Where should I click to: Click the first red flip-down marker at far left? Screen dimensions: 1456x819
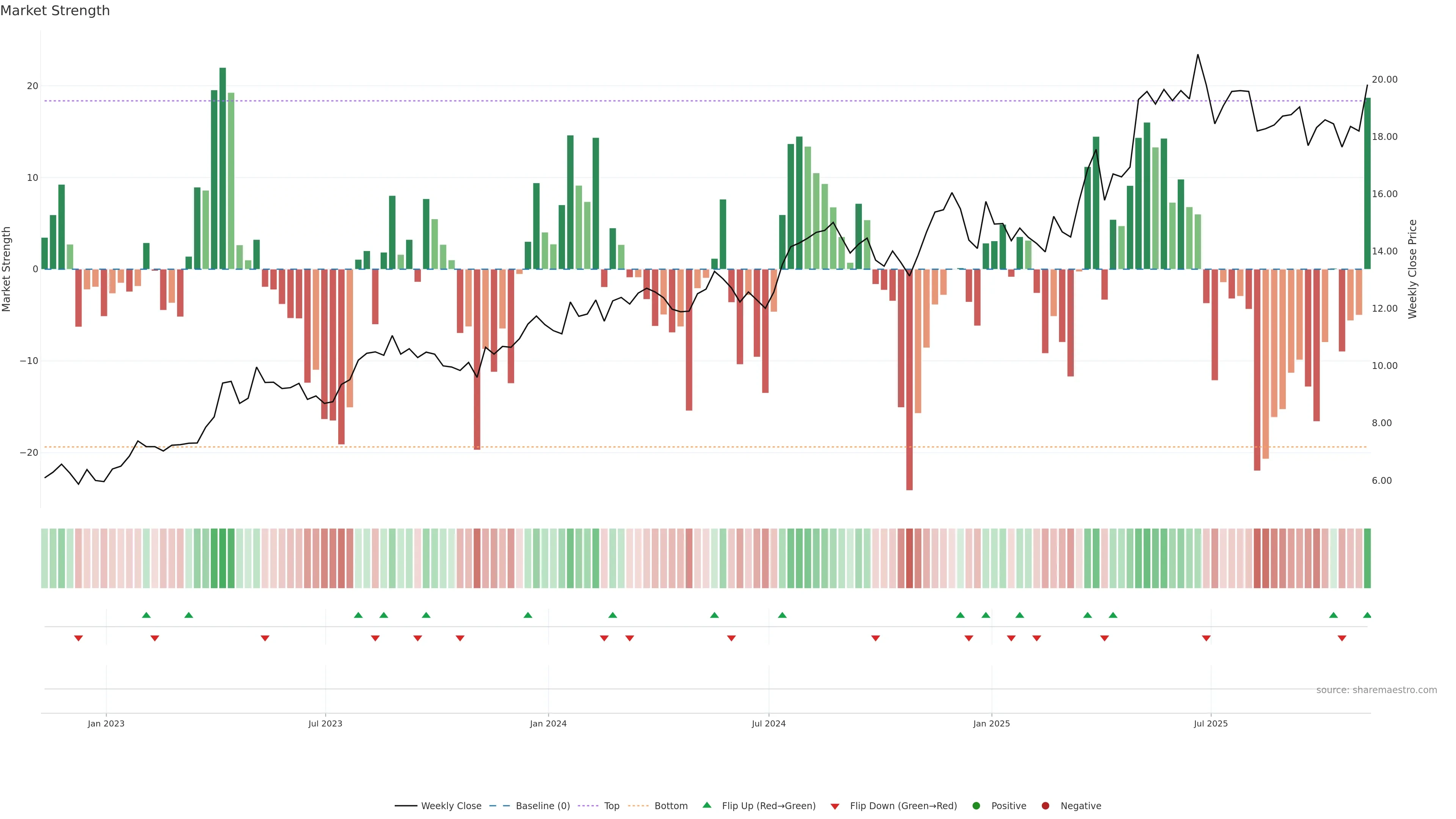[78, 638]
